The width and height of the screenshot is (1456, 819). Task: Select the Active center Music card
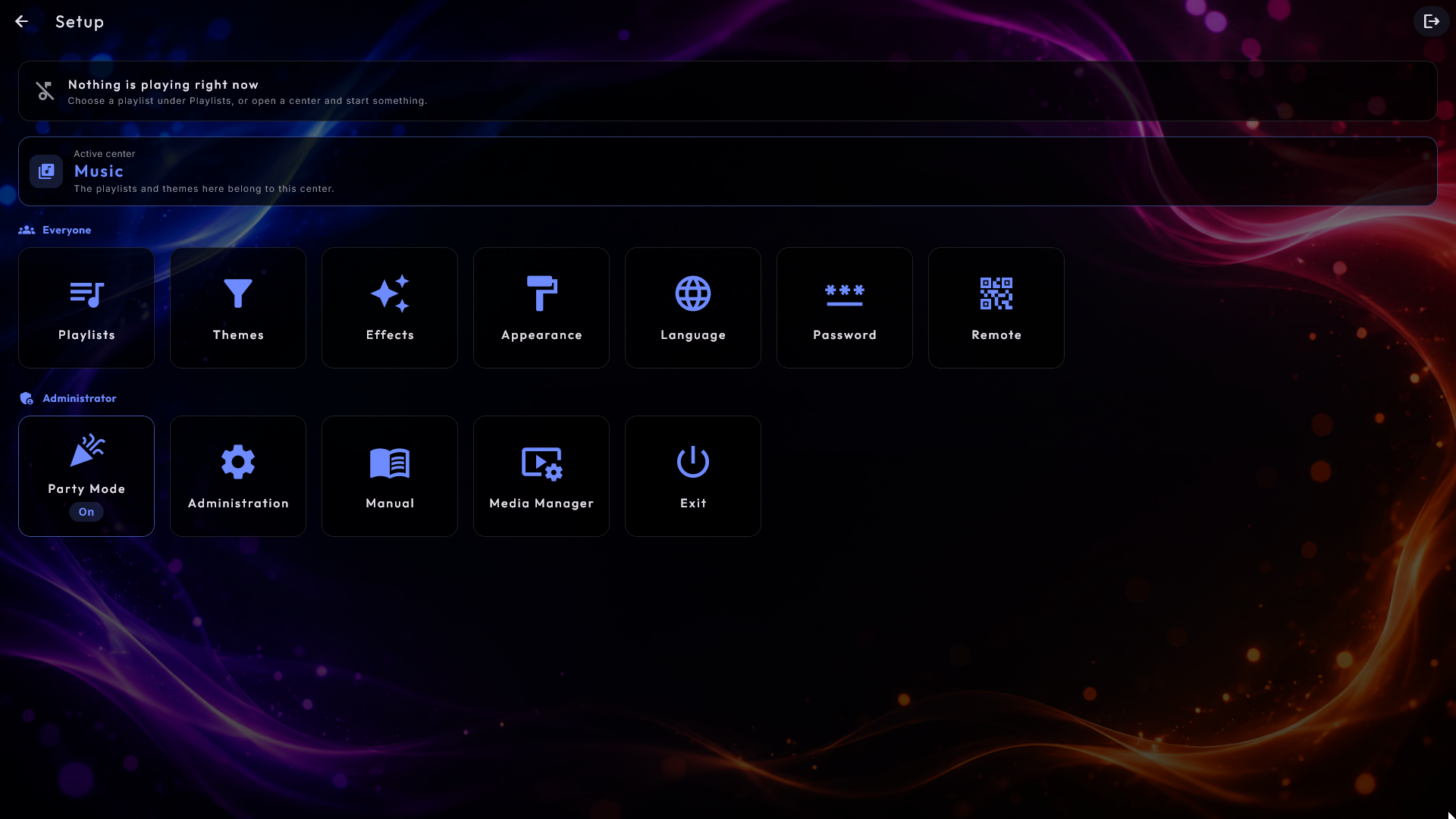click(x=728, y=171)
